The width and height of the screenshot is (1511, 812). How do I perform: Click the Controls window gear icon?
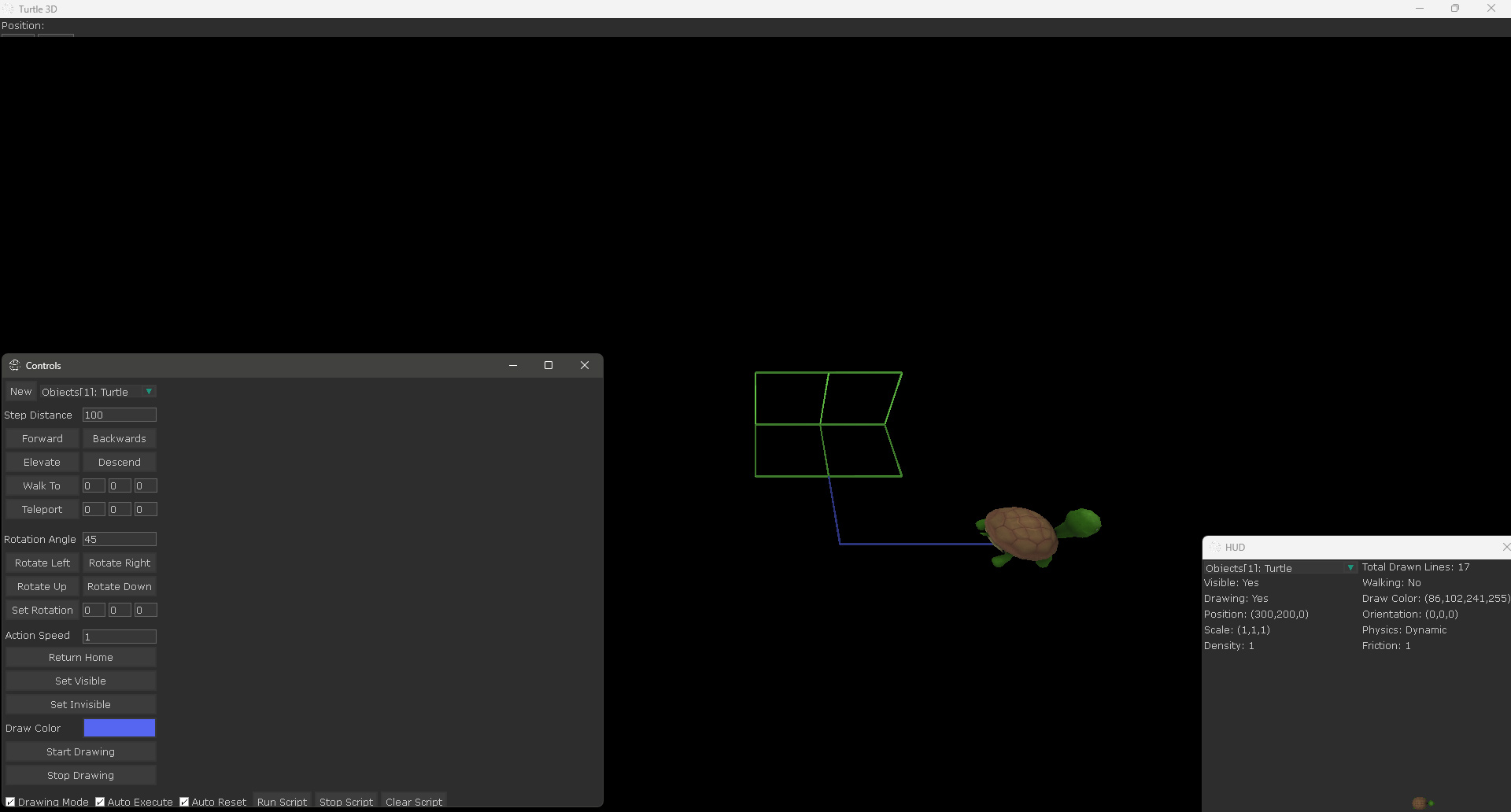14,365
